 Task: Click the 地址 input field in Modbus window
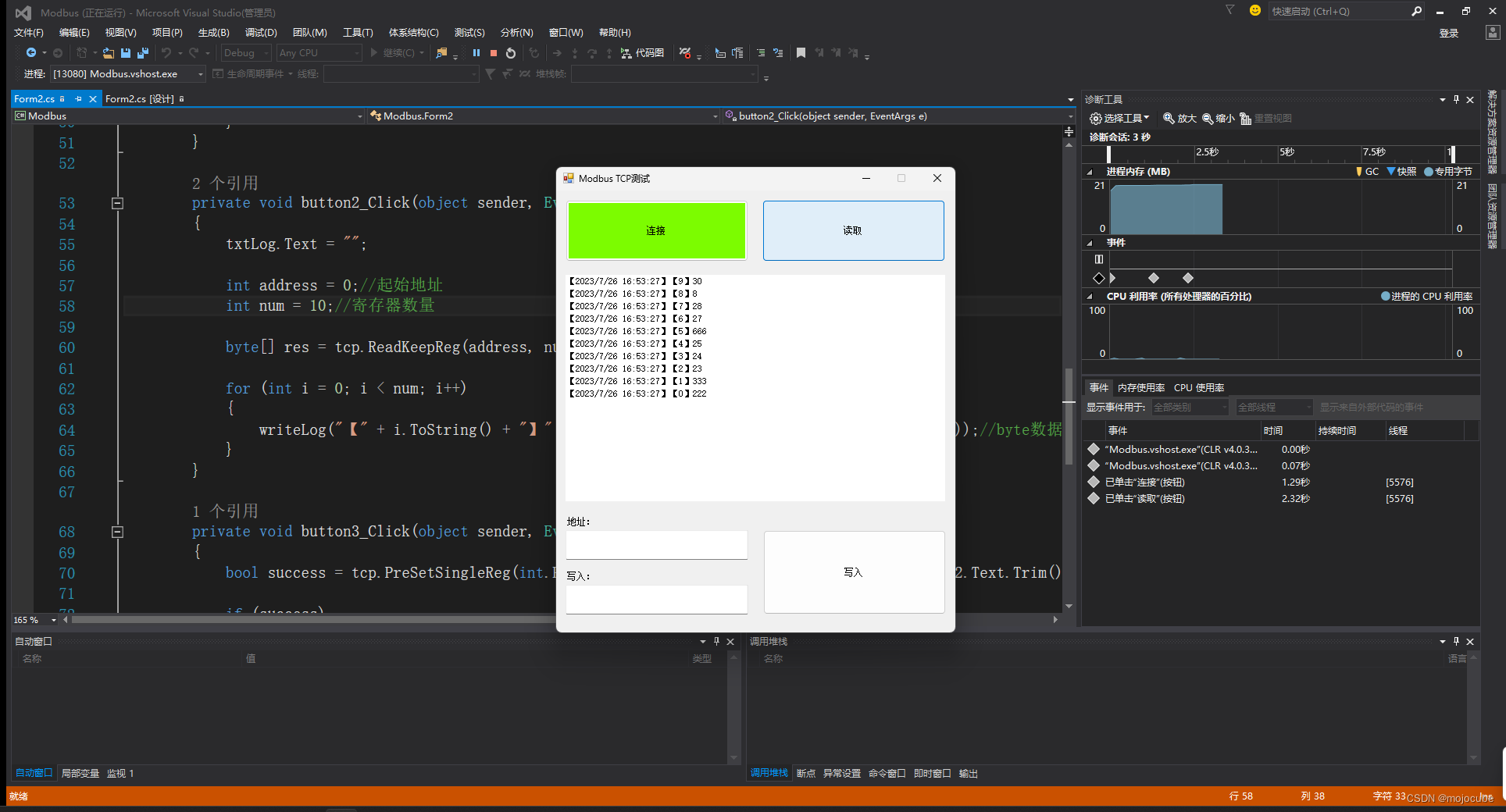click(x=657, y=545)
